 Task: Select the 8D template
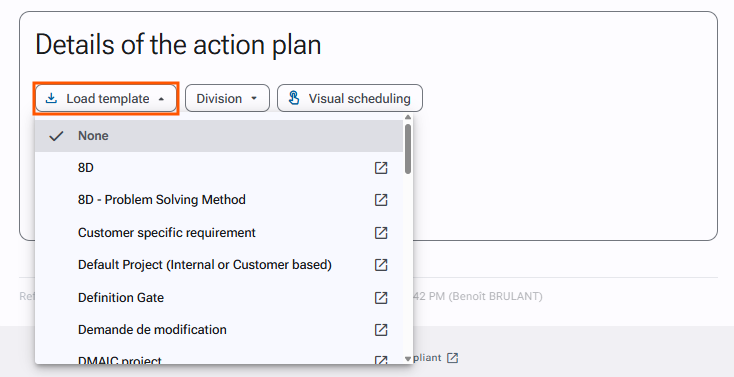pos(219,168)
